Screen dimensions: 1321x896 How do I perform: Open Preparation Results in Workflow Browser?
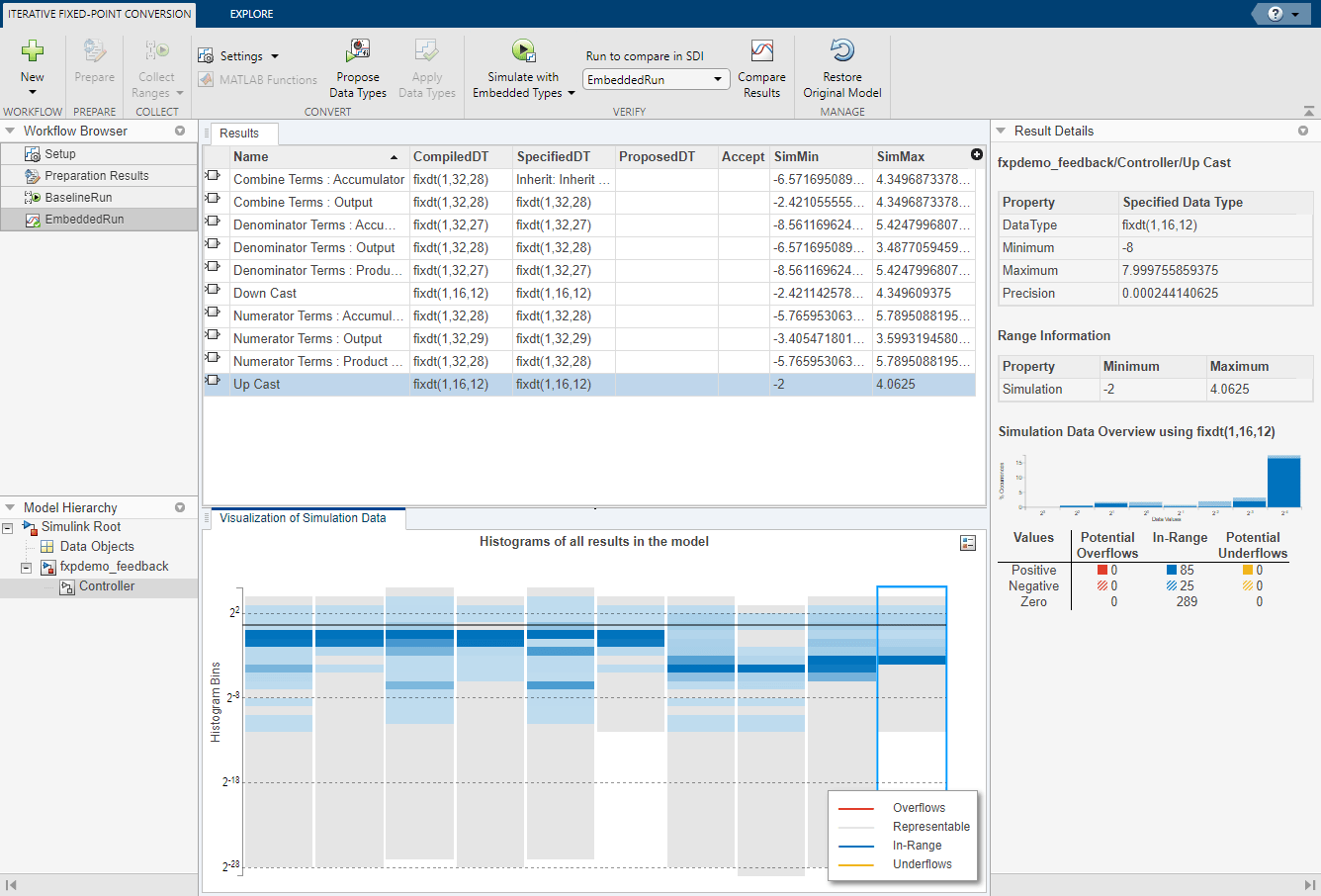pos(96,176)
